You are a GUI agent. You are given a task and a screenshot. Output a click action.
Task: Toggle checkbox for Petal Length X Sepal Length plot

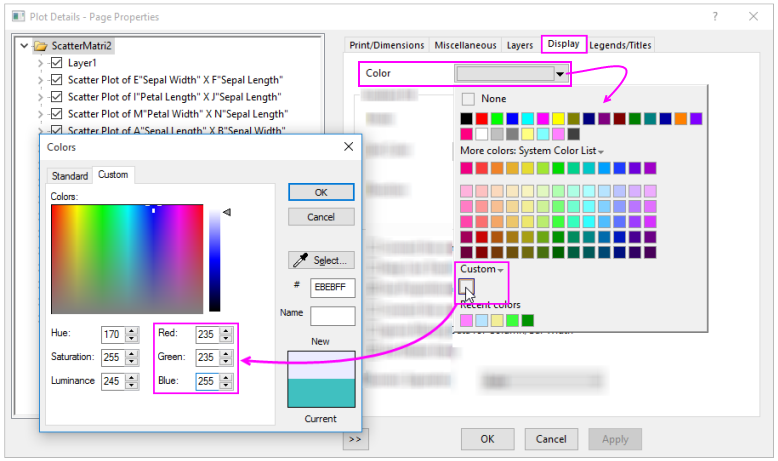(x=57, y=97)
